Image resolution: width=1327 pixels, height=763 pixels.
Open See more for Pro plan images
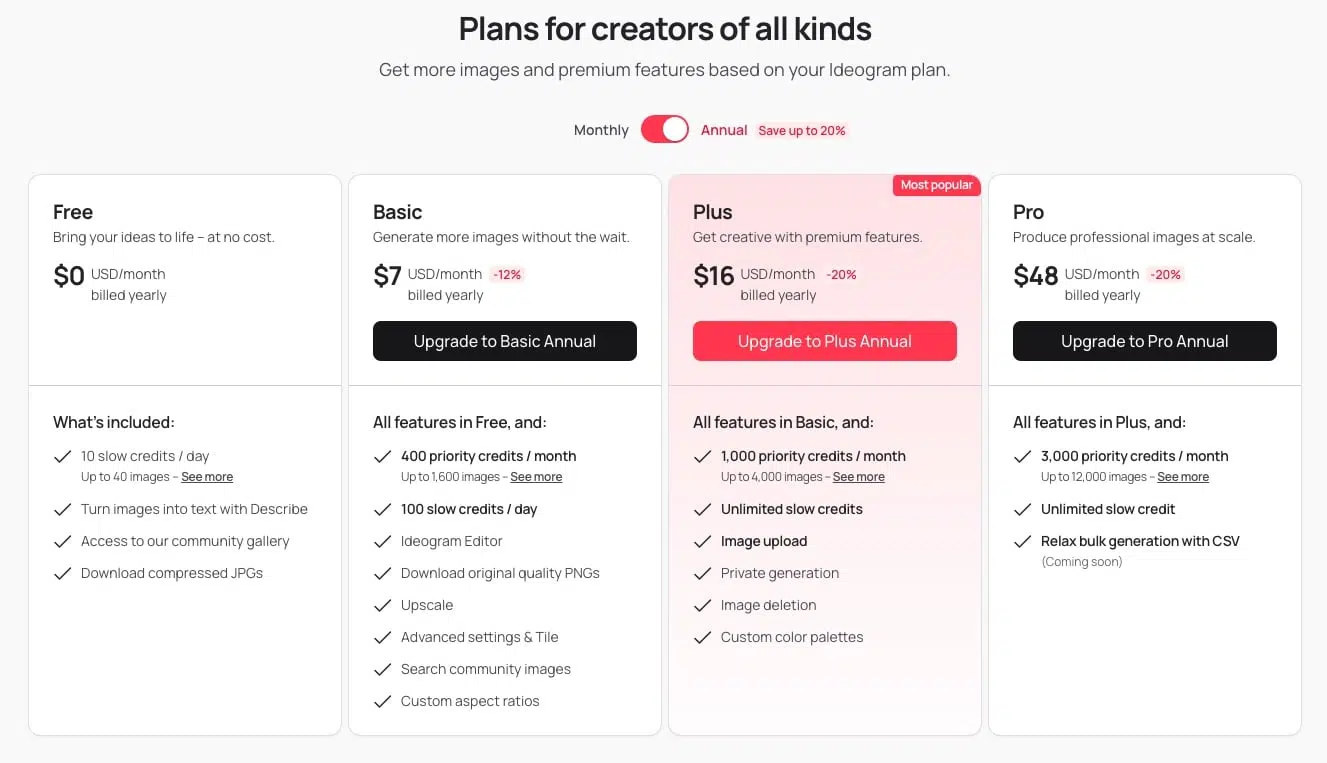coord(1183,477)
